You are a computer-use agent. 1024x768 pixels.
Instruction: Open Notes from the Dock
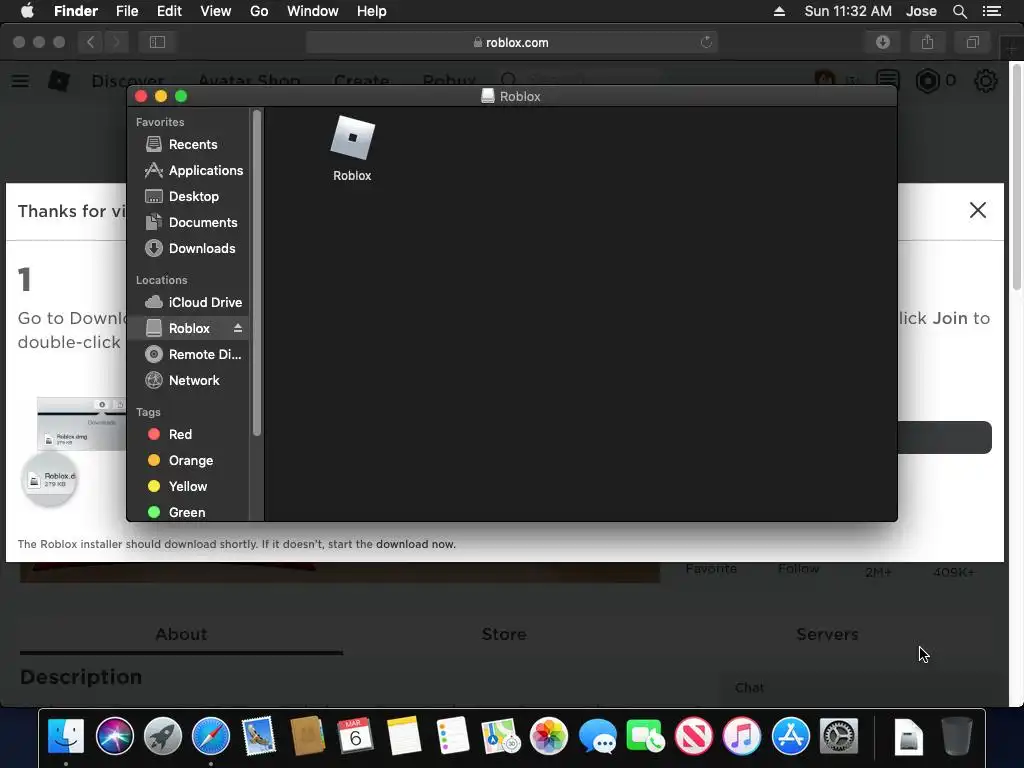404,736
